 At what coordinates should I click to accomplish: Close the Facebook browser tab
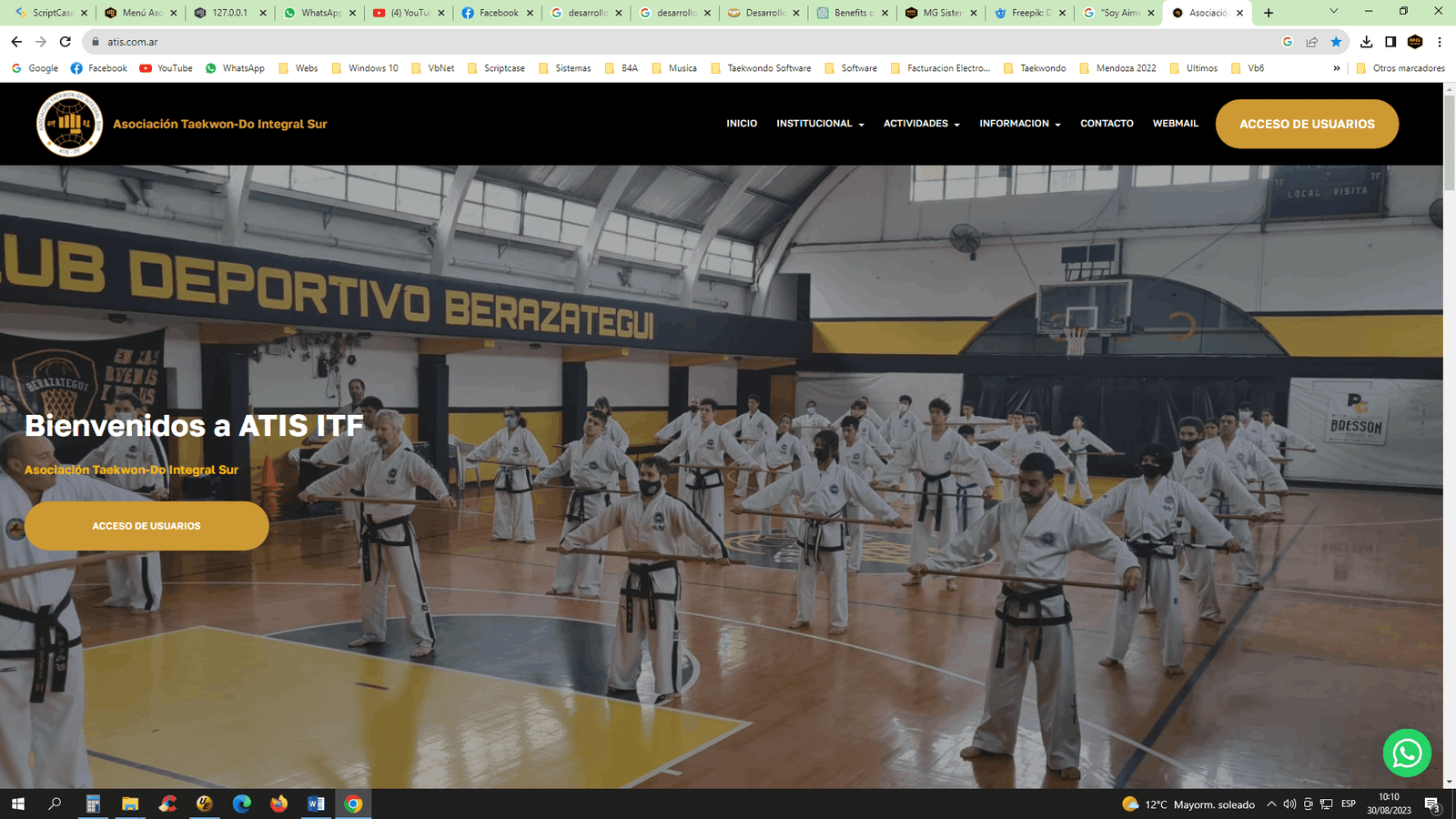(x=530, y=13)
